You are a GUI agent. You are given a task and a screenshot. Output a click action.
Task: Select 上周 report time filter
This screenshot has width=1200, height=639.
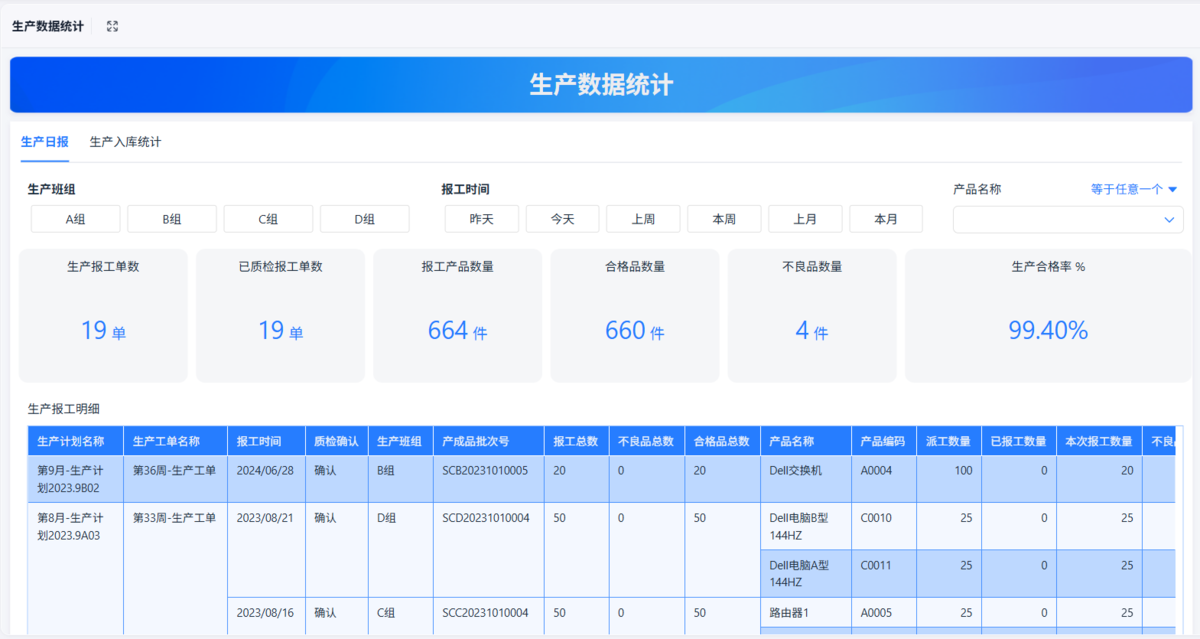coord(644,219)
